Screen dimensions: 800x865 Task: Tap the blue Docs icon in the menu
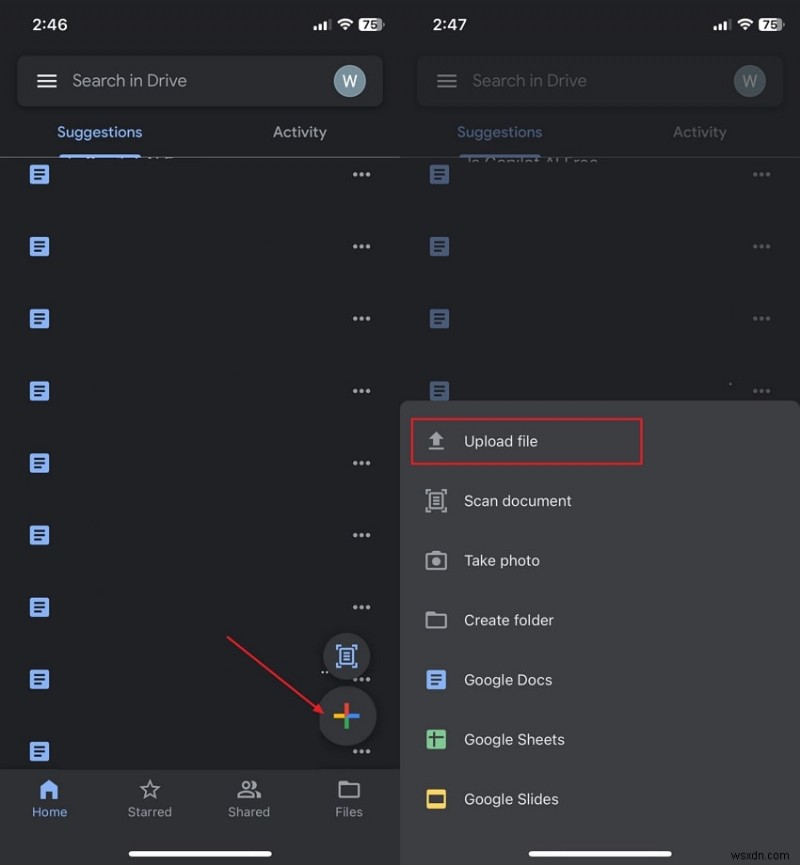(436, 680)
